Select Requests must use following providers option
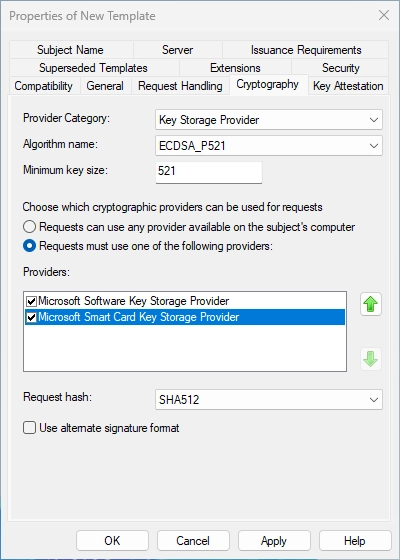 click(29, 246)
